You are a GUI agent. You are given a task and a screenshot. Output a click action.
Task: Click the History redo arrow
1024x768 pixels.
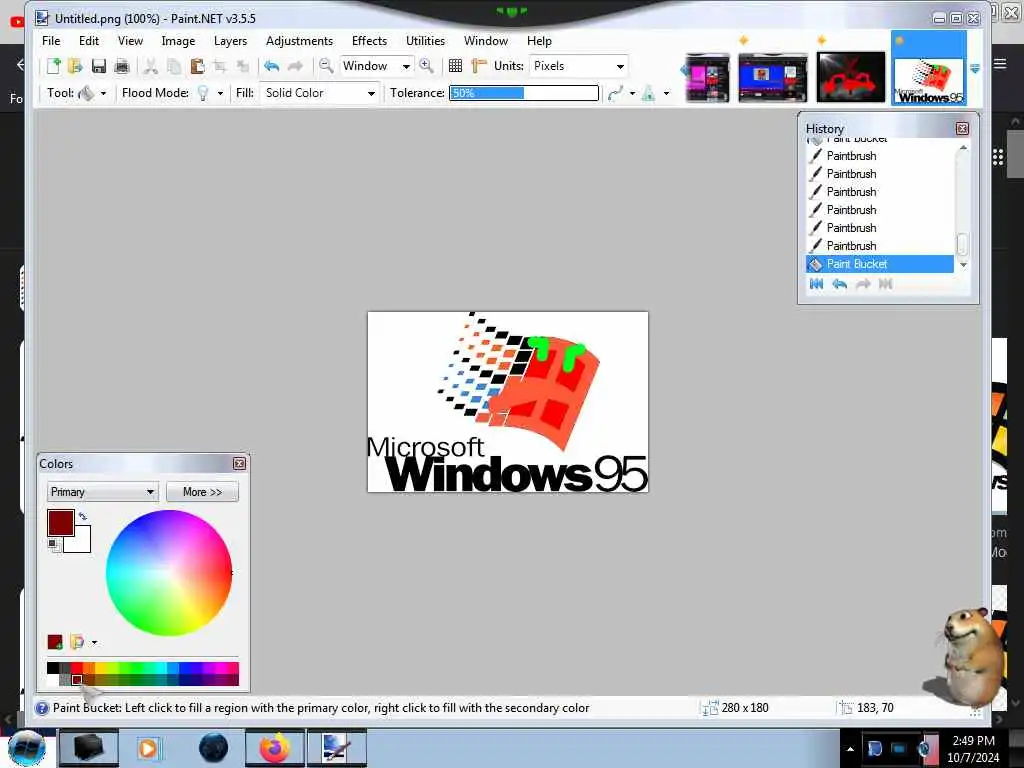point(863,283)
